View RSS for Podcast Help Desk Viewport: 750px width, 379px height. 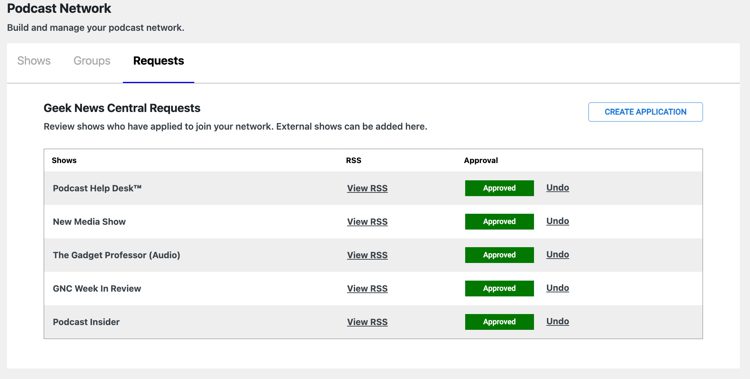click(367, 188)
